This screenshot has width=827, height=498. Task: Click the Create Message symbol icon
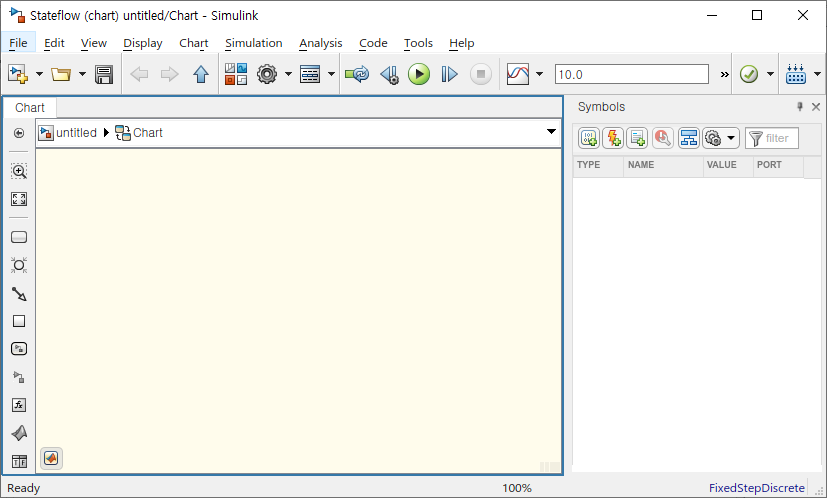(637, 138)
